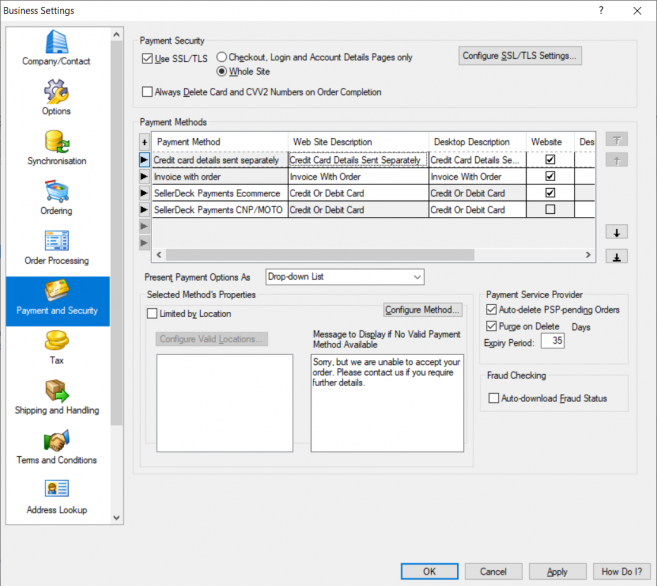Open the Terms and Conditions icon
Image resolution: width=657 pixels, height=586 pixels.
point(56,442)
